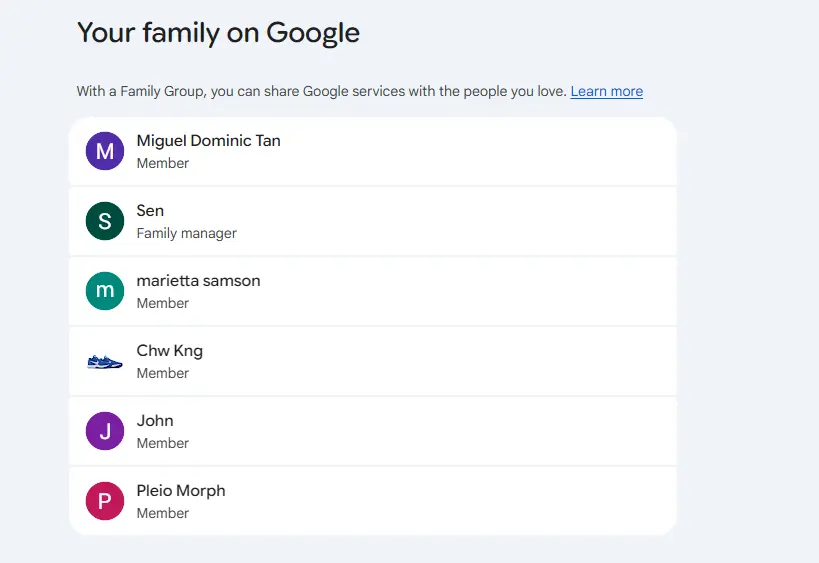
Task: Click the name text Pleio Morph
Action: (181, 491)
